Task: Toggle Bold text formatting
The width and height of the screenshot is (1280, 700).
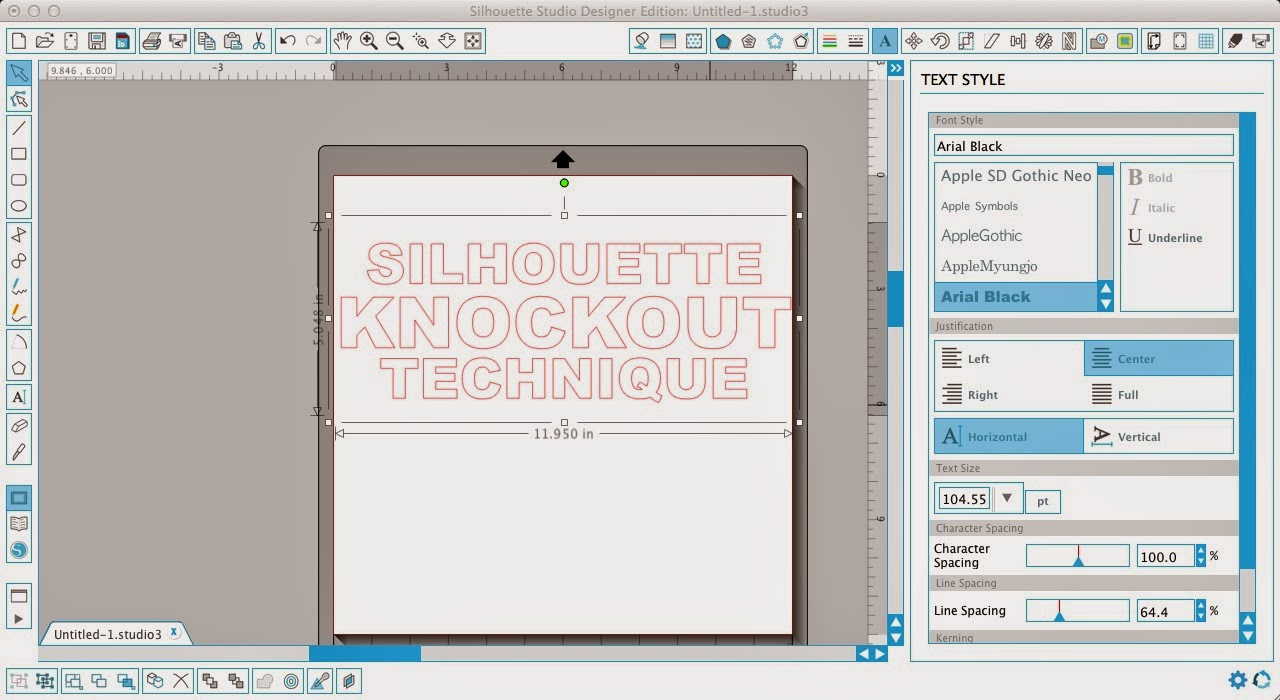Action: pyautogui.click(x=1150, y=177)
